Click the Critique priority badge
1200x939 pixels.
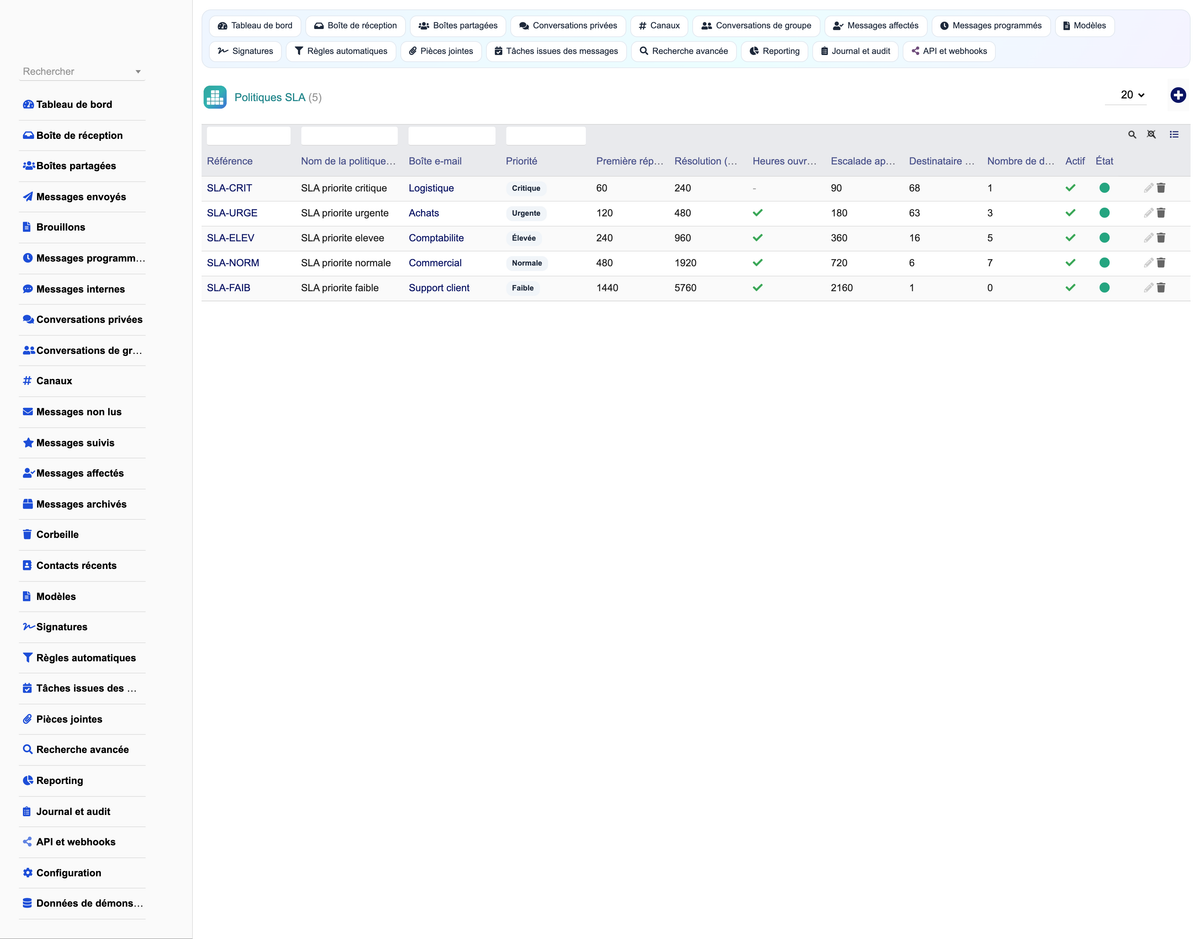pos(526,188)
